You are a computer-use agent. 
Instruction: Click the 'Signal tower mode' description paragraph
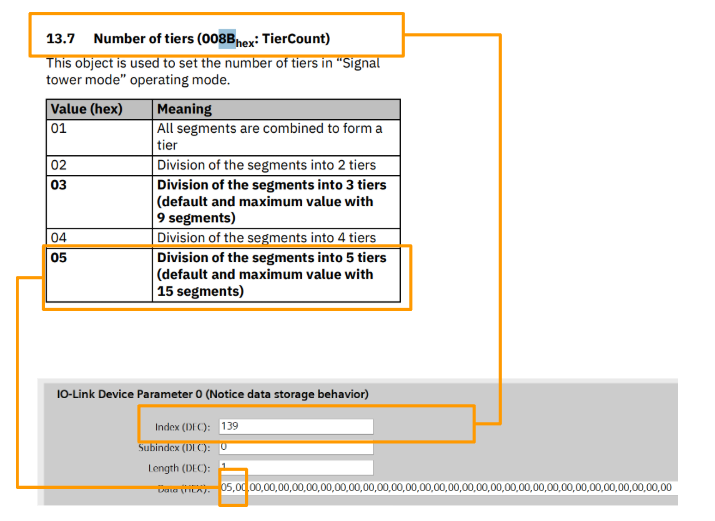point(212,71)
